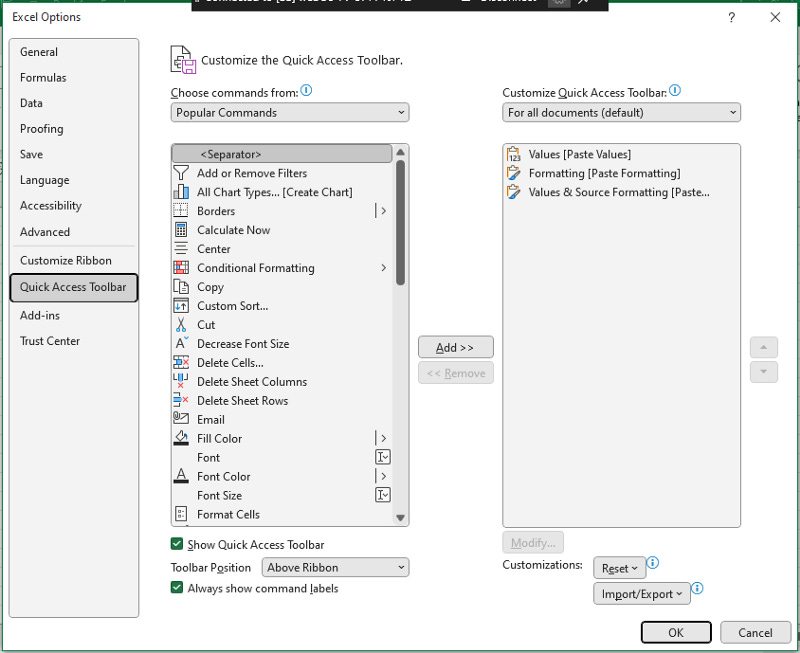Click the Email command icon
This screenshot has height=653, width=800.
point(181,418)
